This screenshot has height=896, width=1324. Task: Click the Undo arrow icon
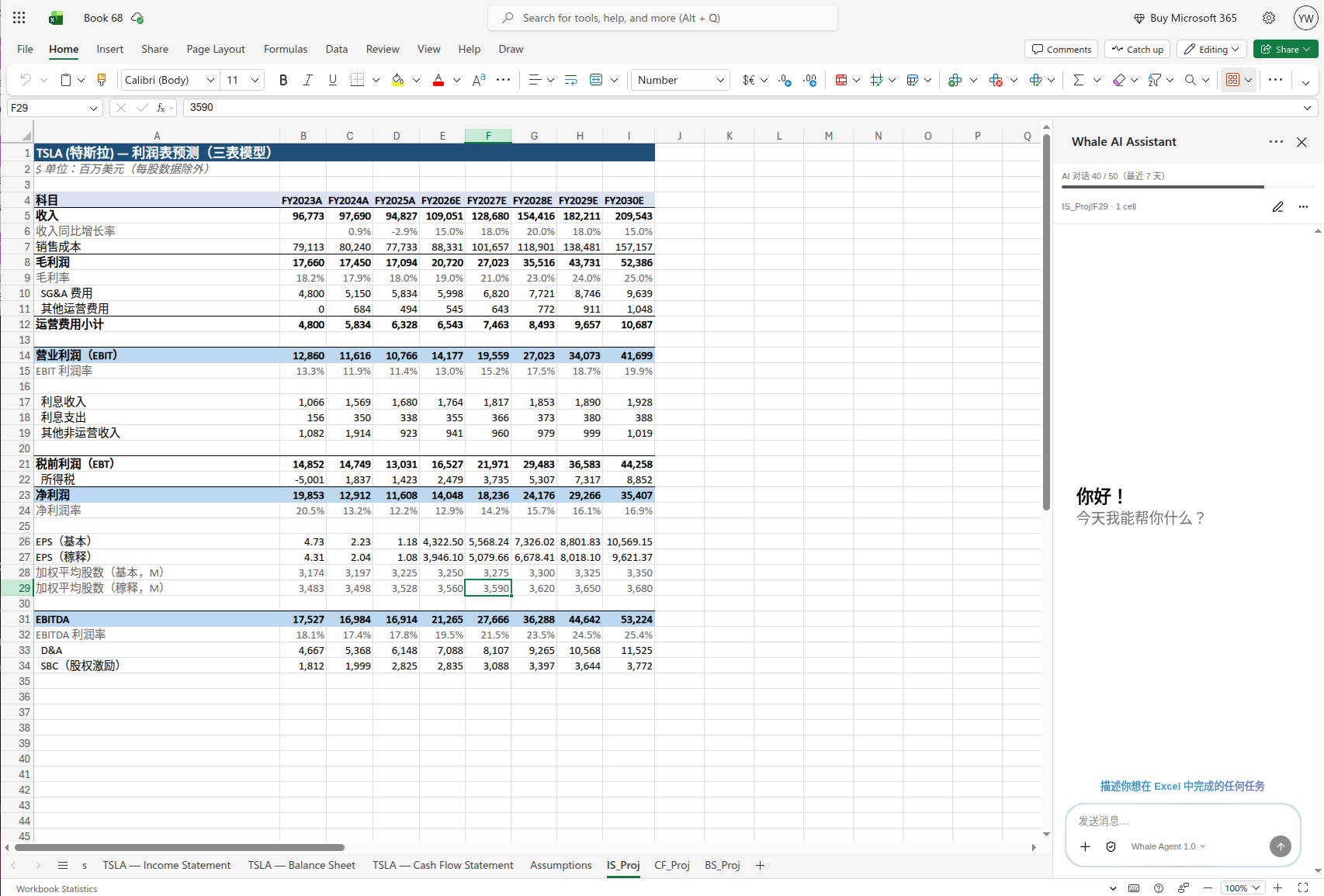click(x=26, y=80)
